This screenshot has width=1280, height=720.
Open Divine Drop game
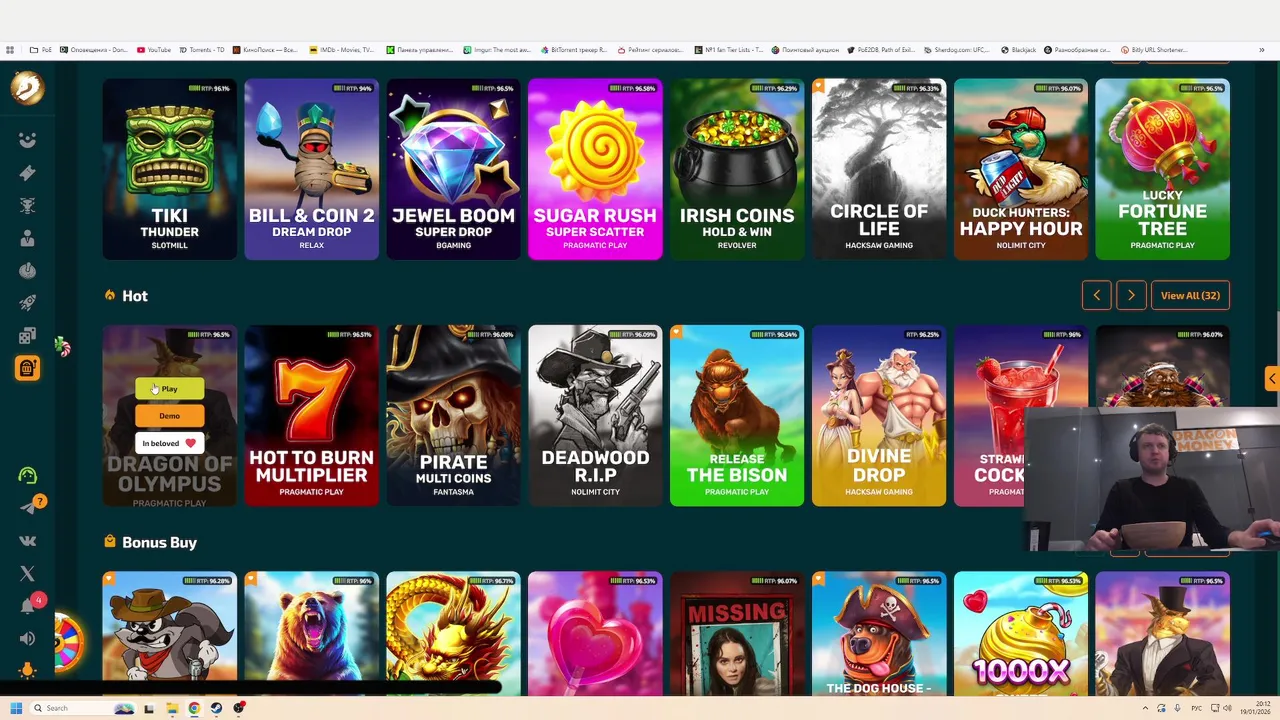[x=879, y=415]
